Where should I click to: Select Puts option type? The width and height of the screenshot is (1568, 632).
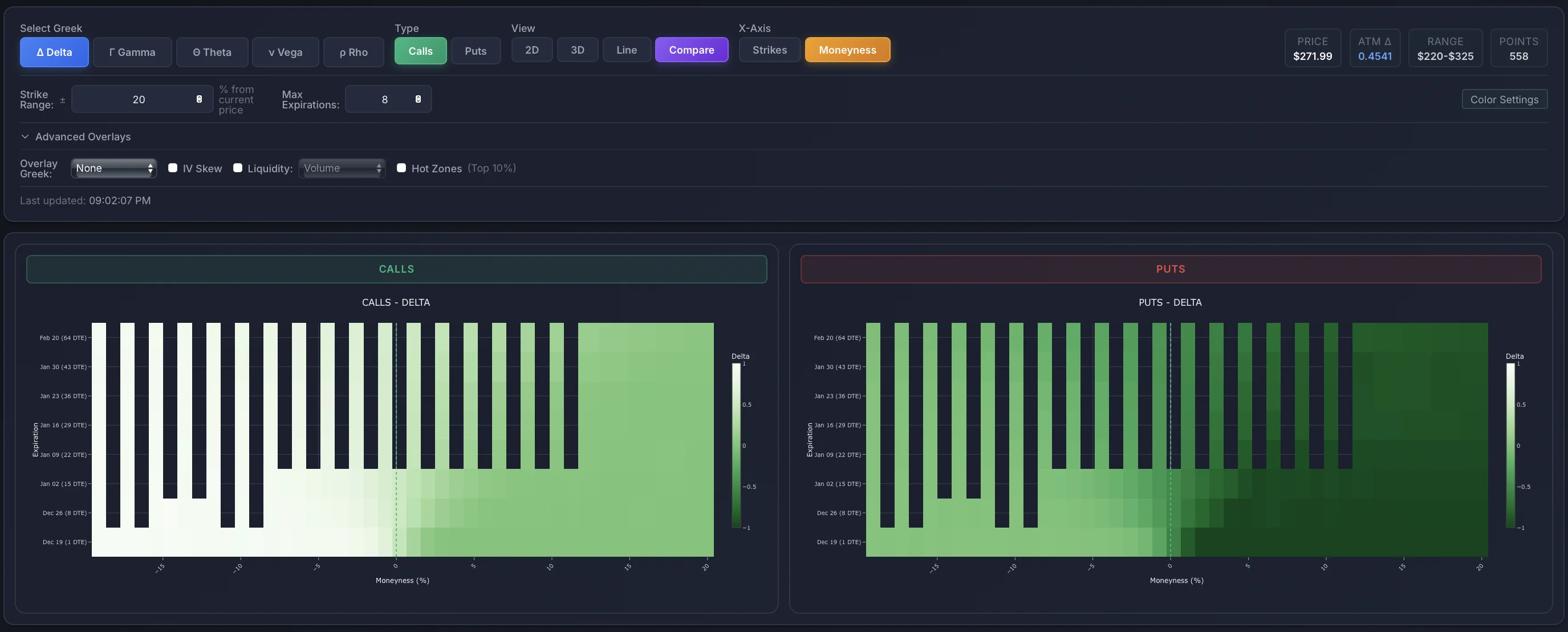click(x=476, y=51)
